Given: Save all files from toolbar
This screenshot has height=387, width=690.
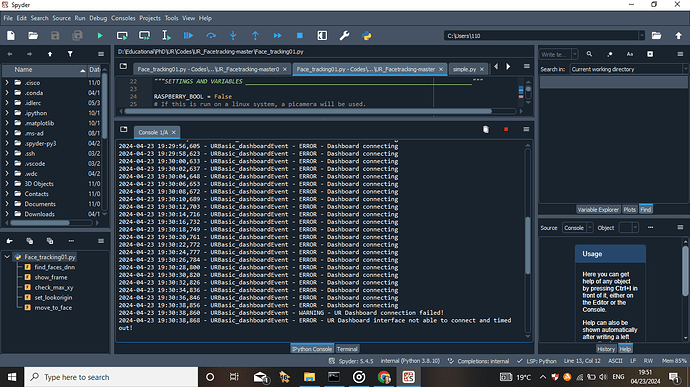Looking at the screenshot, I should click(x=77, y=36).
